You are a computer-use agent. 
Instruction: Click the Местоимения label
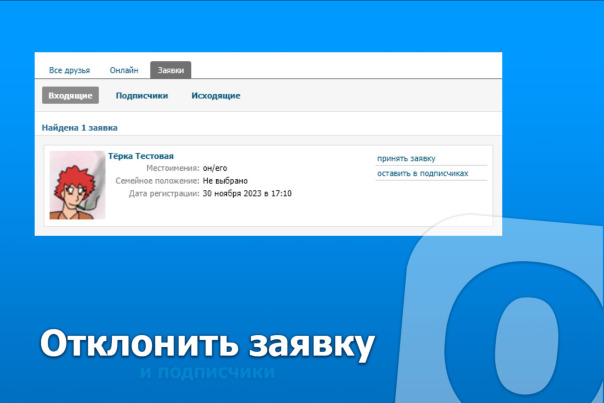point(173,168)
